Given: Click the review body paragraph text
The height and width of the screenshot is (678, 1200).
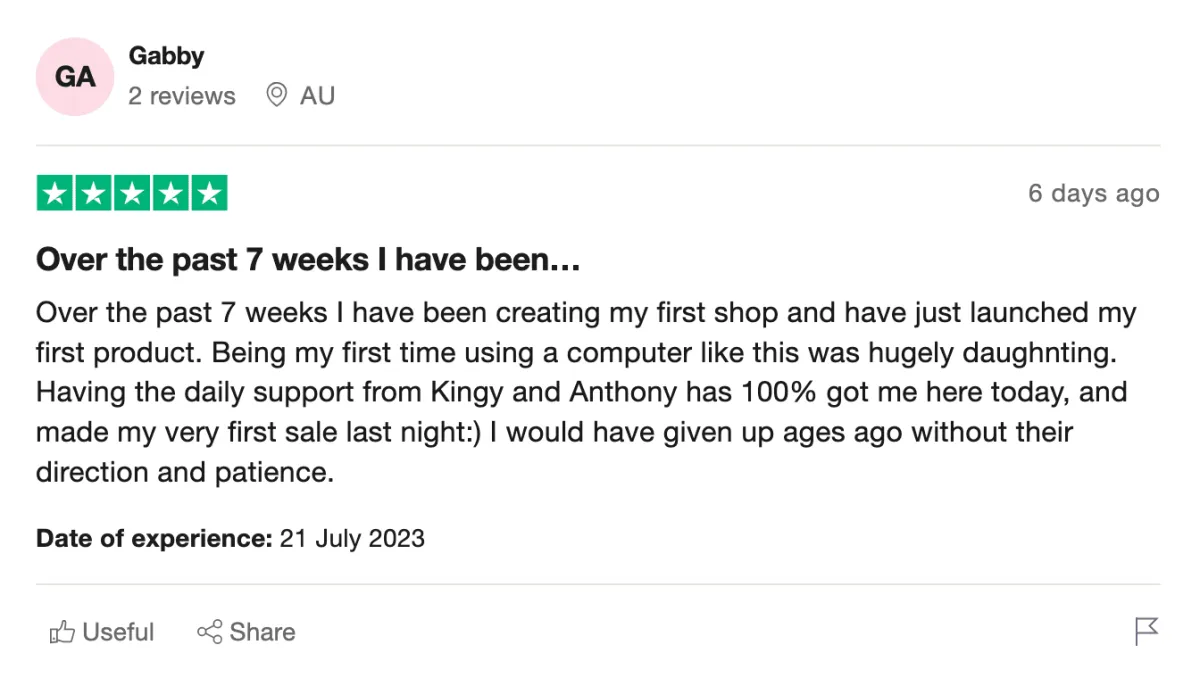Looking at the screenshot, I should tap(585, 392).
